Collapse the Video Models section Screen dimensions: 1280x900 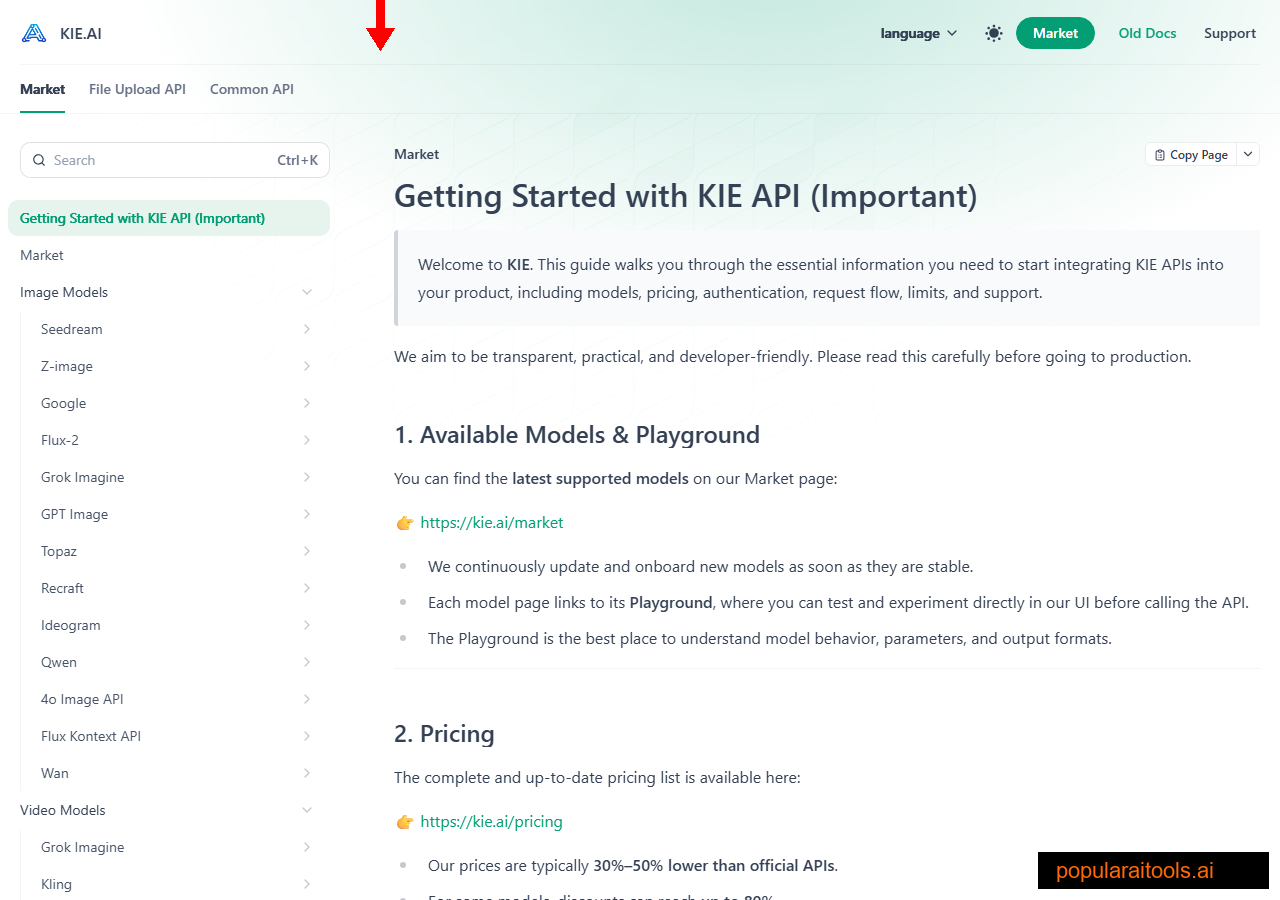tap(307, 810)
